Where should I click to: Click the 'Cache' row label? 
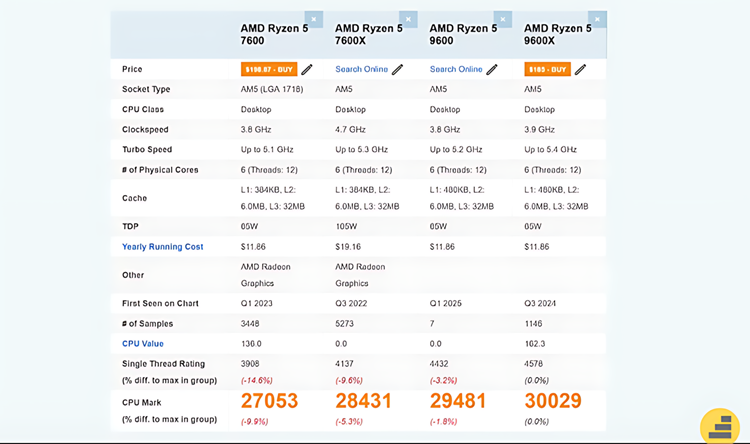(134, 198)
